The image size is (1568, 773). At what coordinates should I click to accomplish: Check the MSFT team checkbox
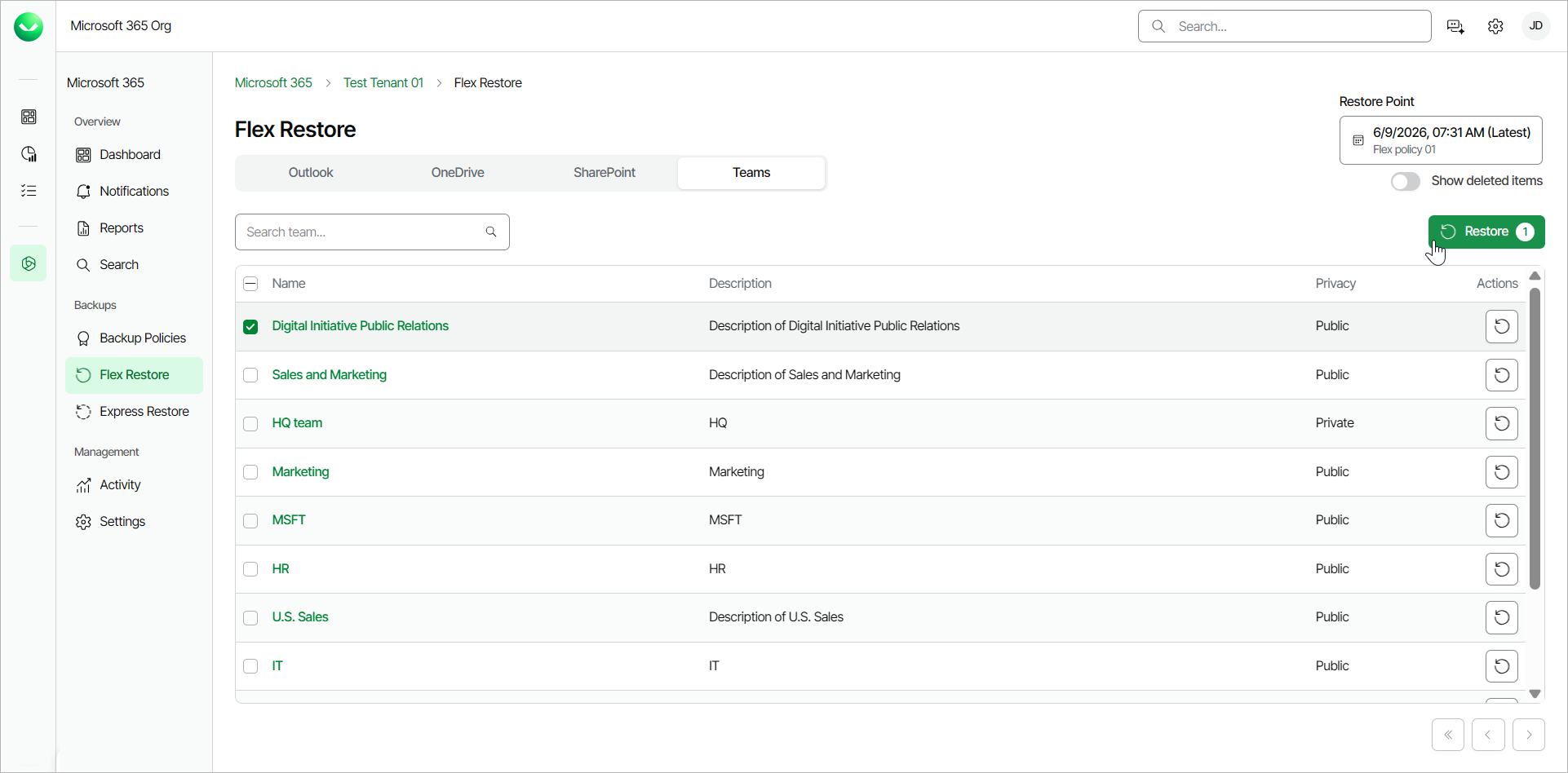coord(250,520)
